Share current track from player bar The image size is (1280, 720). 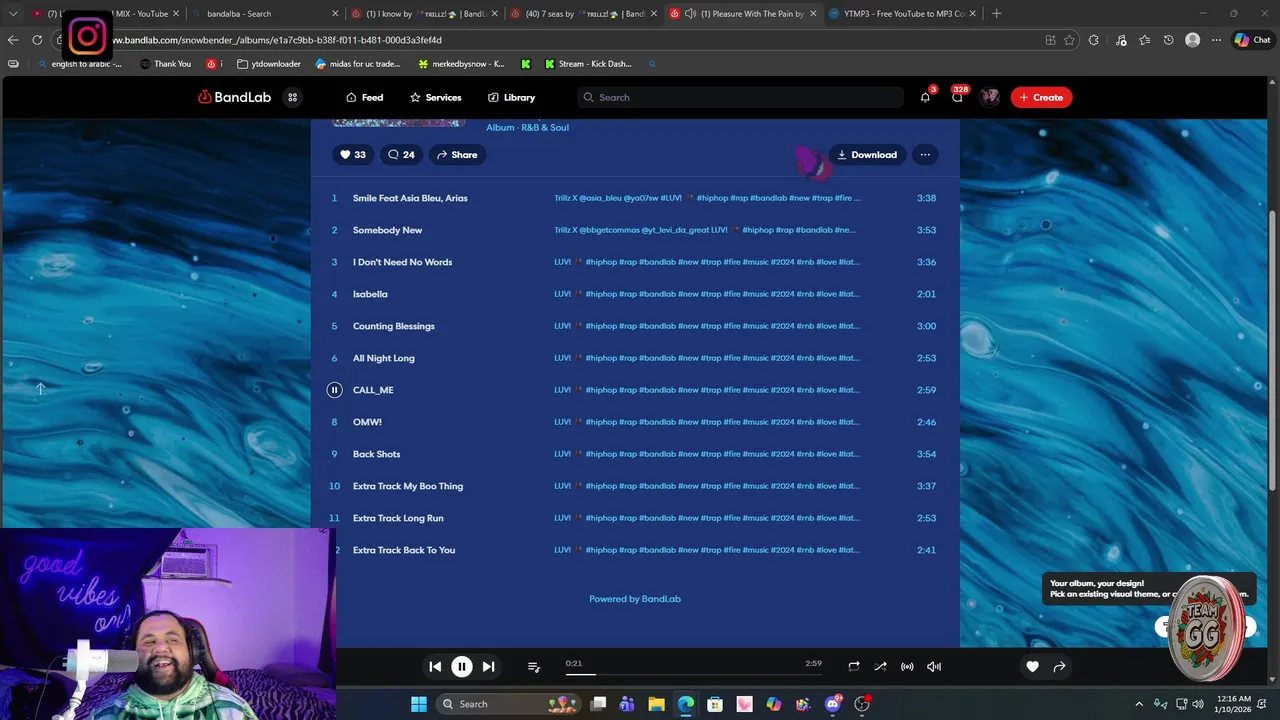[1060, 666]
